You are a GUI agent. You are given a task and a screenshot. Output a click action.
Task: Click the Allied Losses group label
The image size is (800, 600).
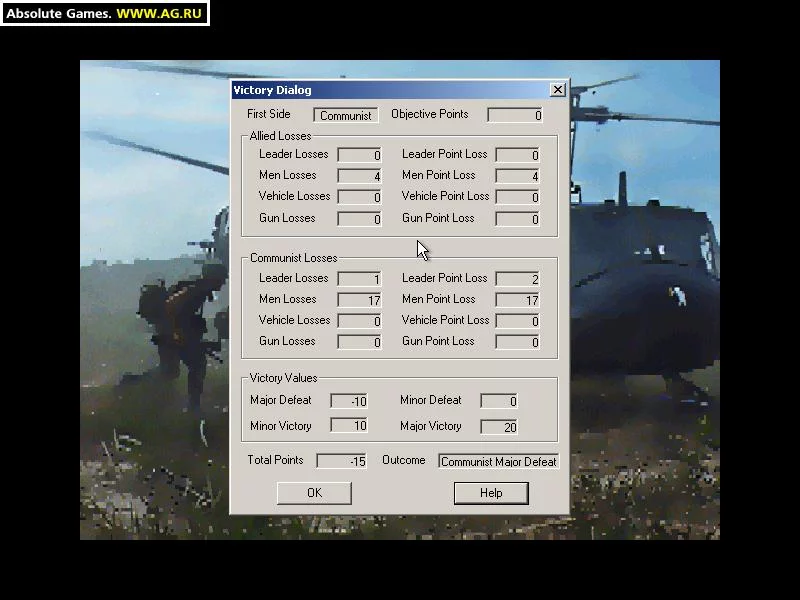pyautogui.click(x=280, y=136)
